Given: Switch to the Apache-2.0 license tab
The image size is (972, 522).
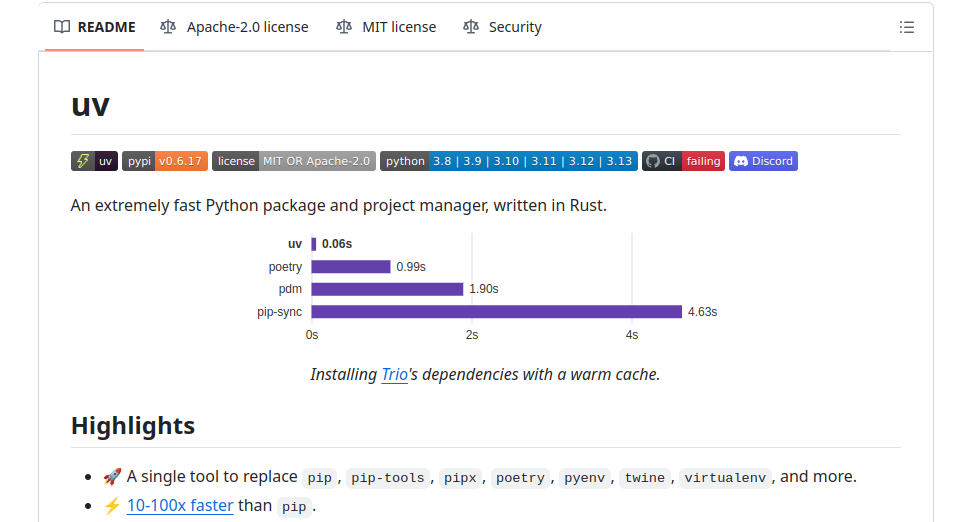Looking at the screenshot, I should pos(234,27).
